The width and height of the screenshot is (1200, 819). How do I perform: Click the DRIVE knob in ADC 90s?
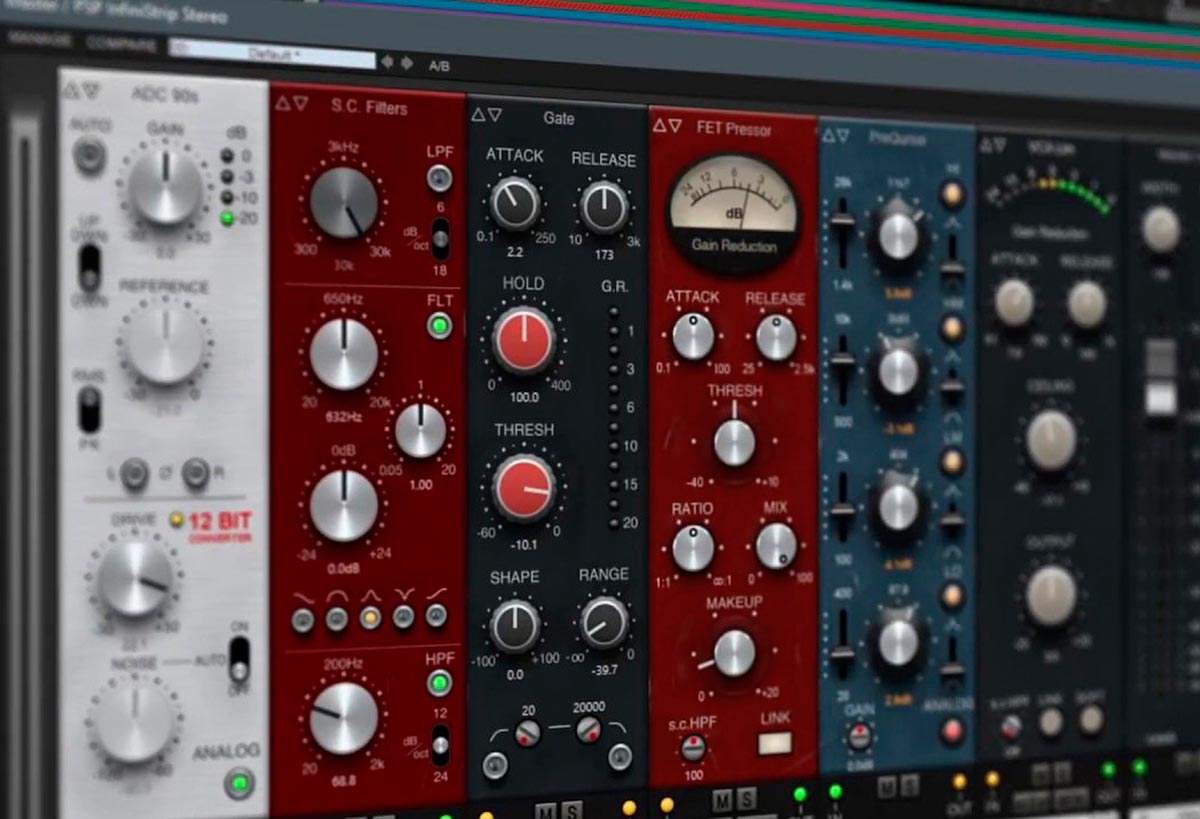137,579
